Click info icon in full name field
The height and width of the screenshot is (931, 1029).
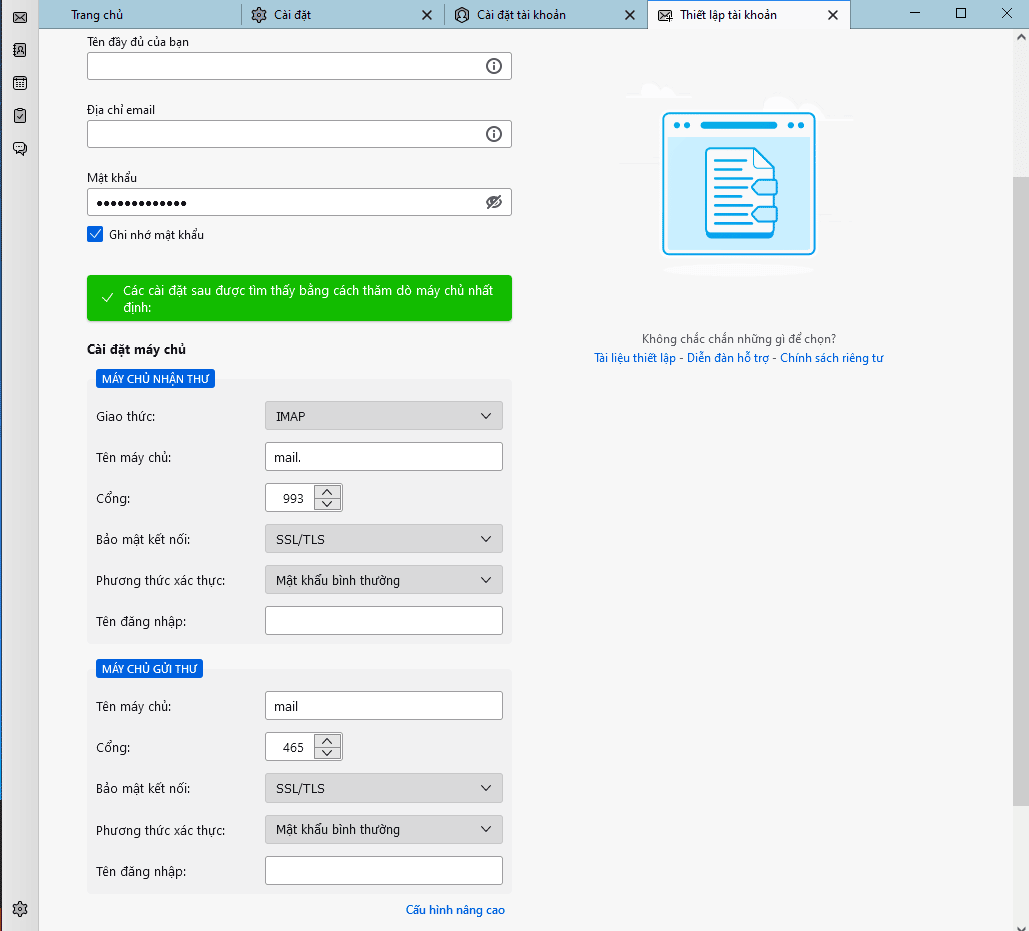[493, 66]
